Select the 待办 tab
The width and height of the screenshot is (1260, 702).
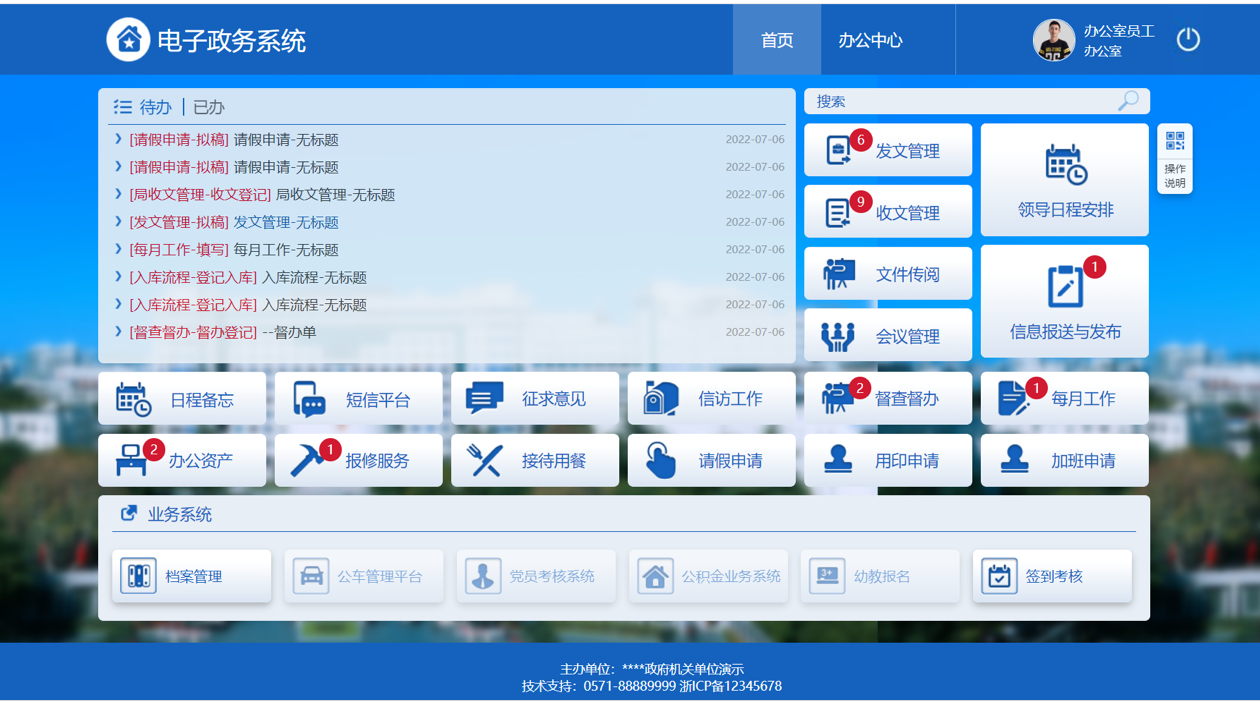(155, 107)
